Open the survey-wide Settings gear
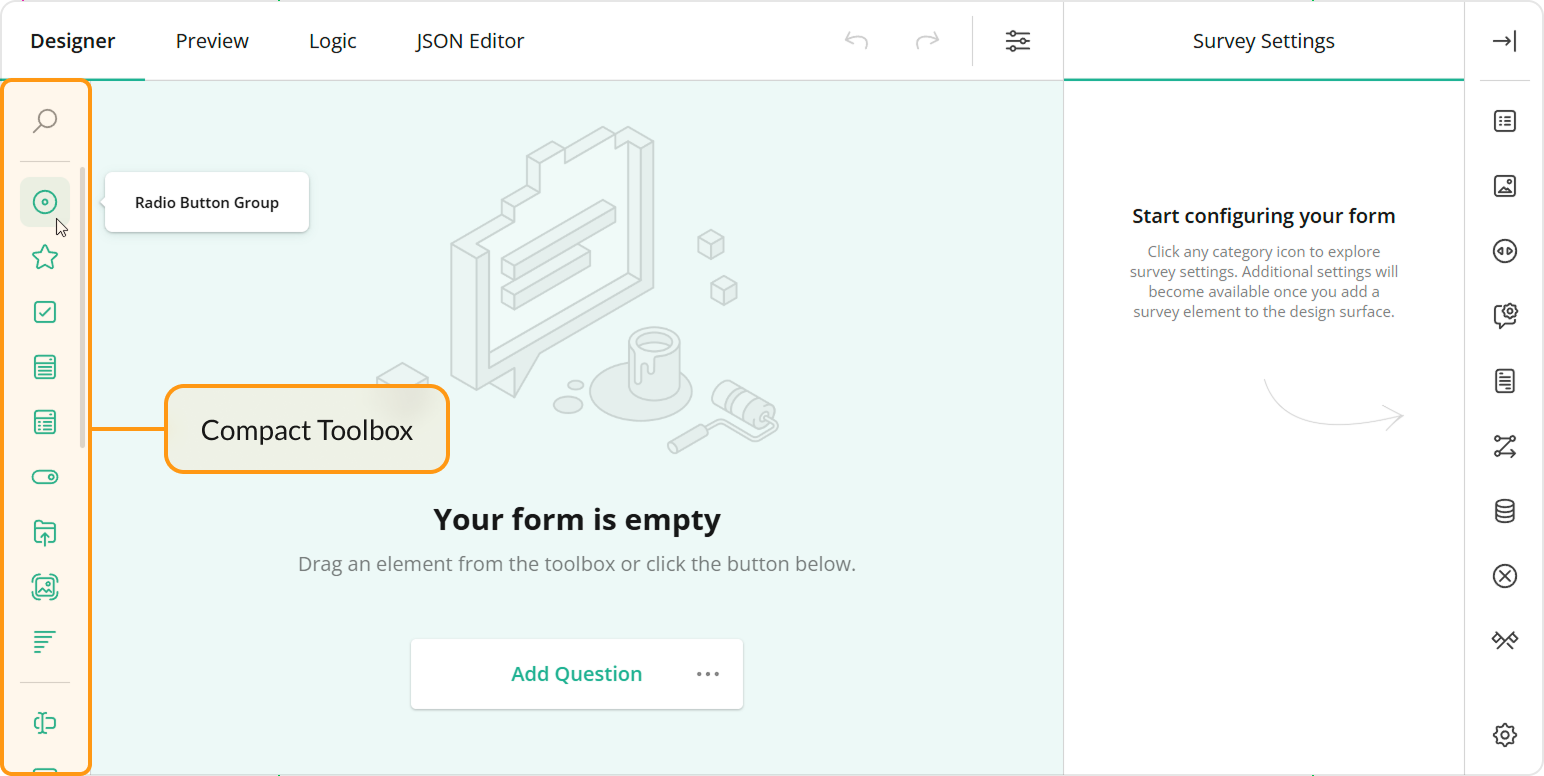 click(x=1504, y=734)
